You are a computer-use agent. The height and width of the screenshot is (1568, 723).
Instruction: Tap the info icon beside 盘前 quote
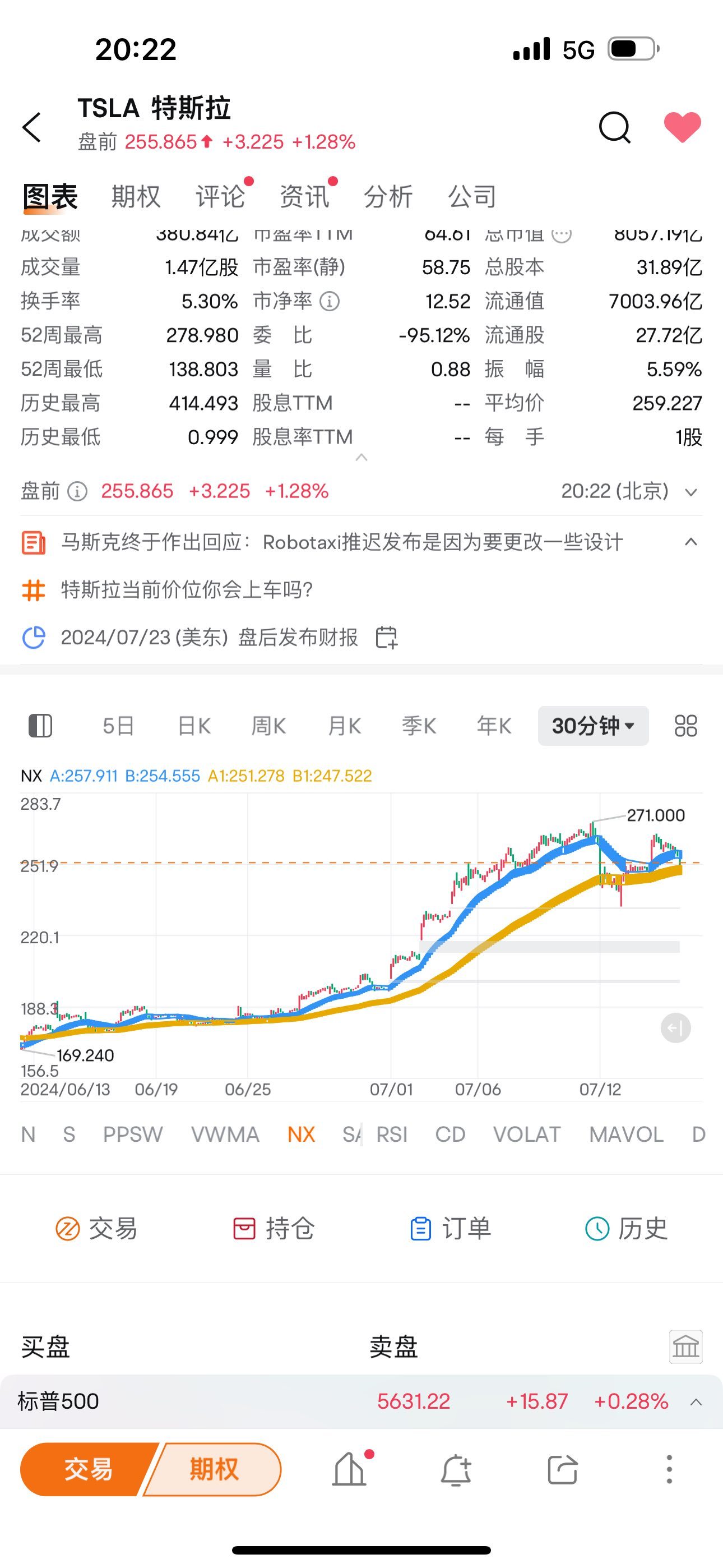point(77,491)
